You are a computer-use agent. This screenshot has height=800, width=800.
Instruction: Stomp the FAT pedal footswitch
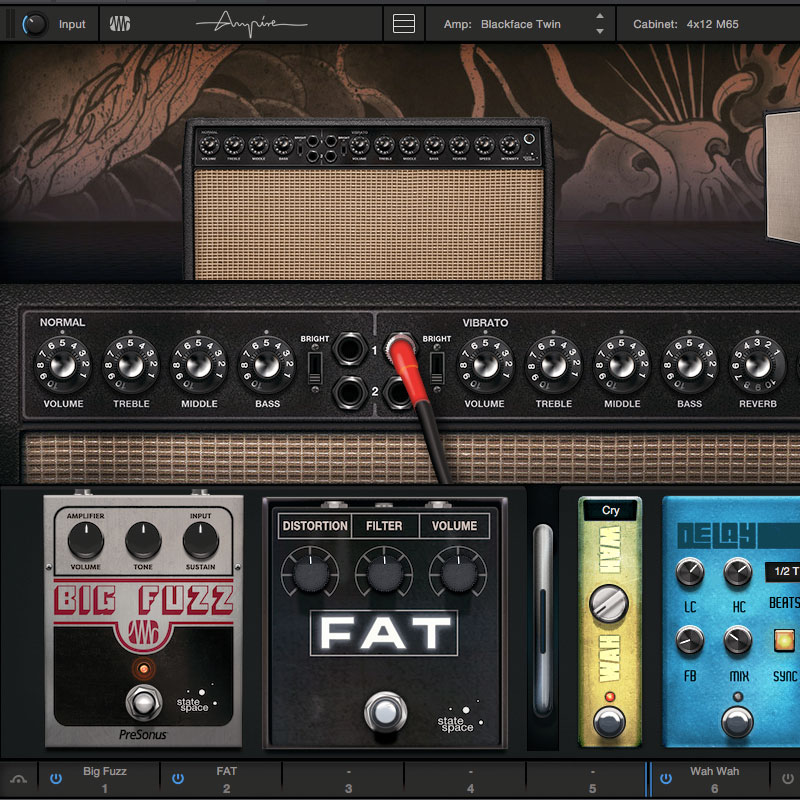point(385,712)
